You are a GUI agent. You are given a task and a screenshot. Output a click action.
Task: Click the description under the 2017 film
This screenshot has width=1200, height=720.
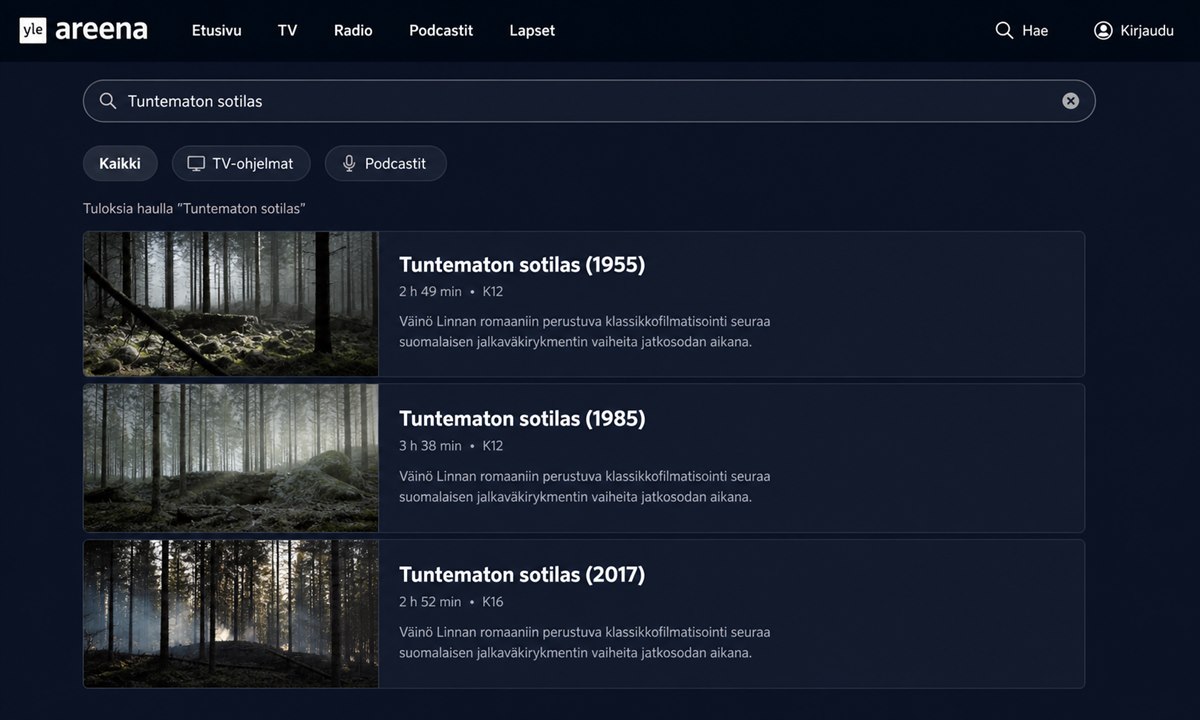(x=585, y=642)
